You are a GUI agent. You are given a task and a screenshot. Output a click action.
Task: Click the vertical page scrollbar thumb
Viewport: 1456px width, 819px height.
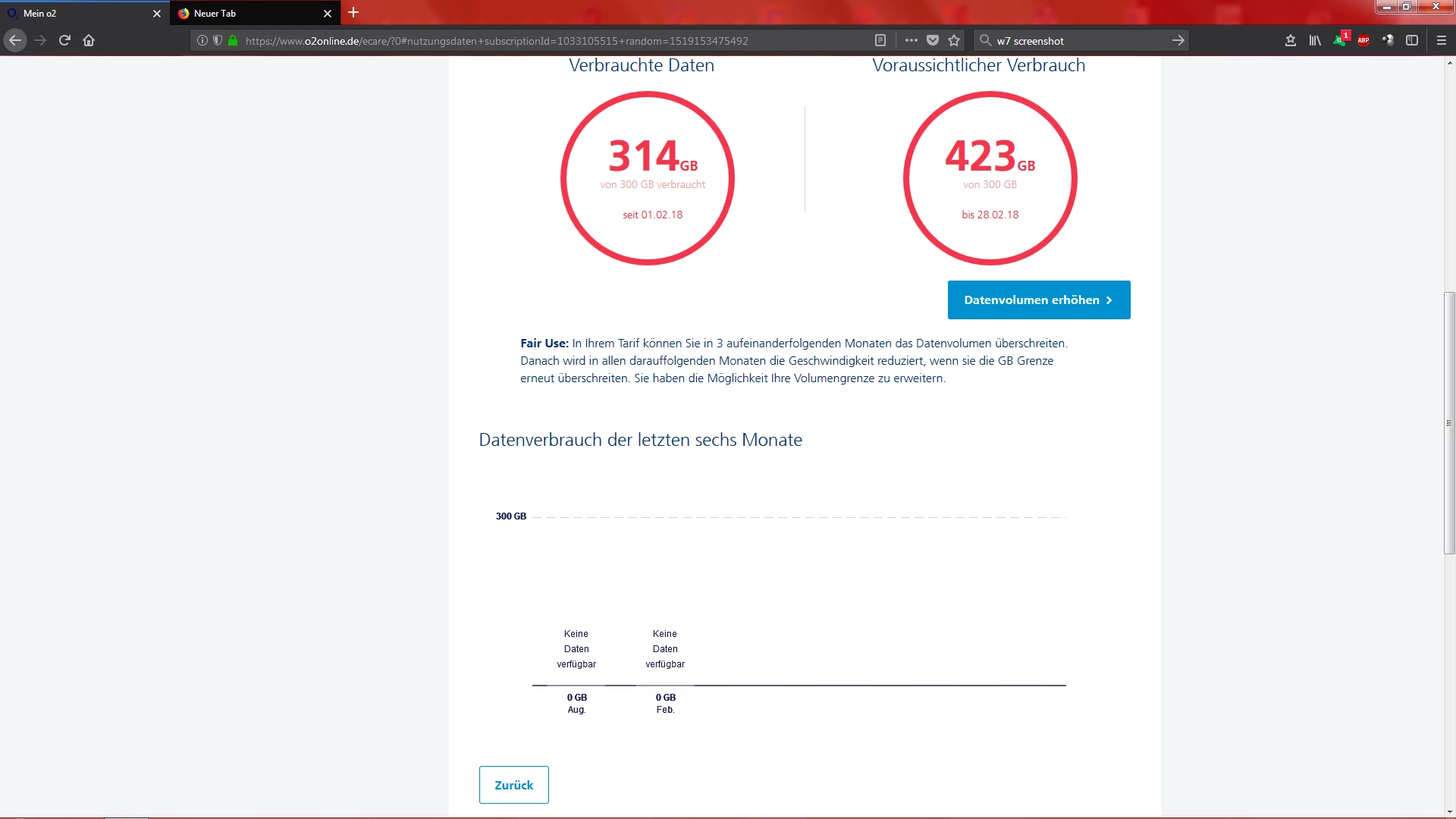click(x=1449, y=422)
